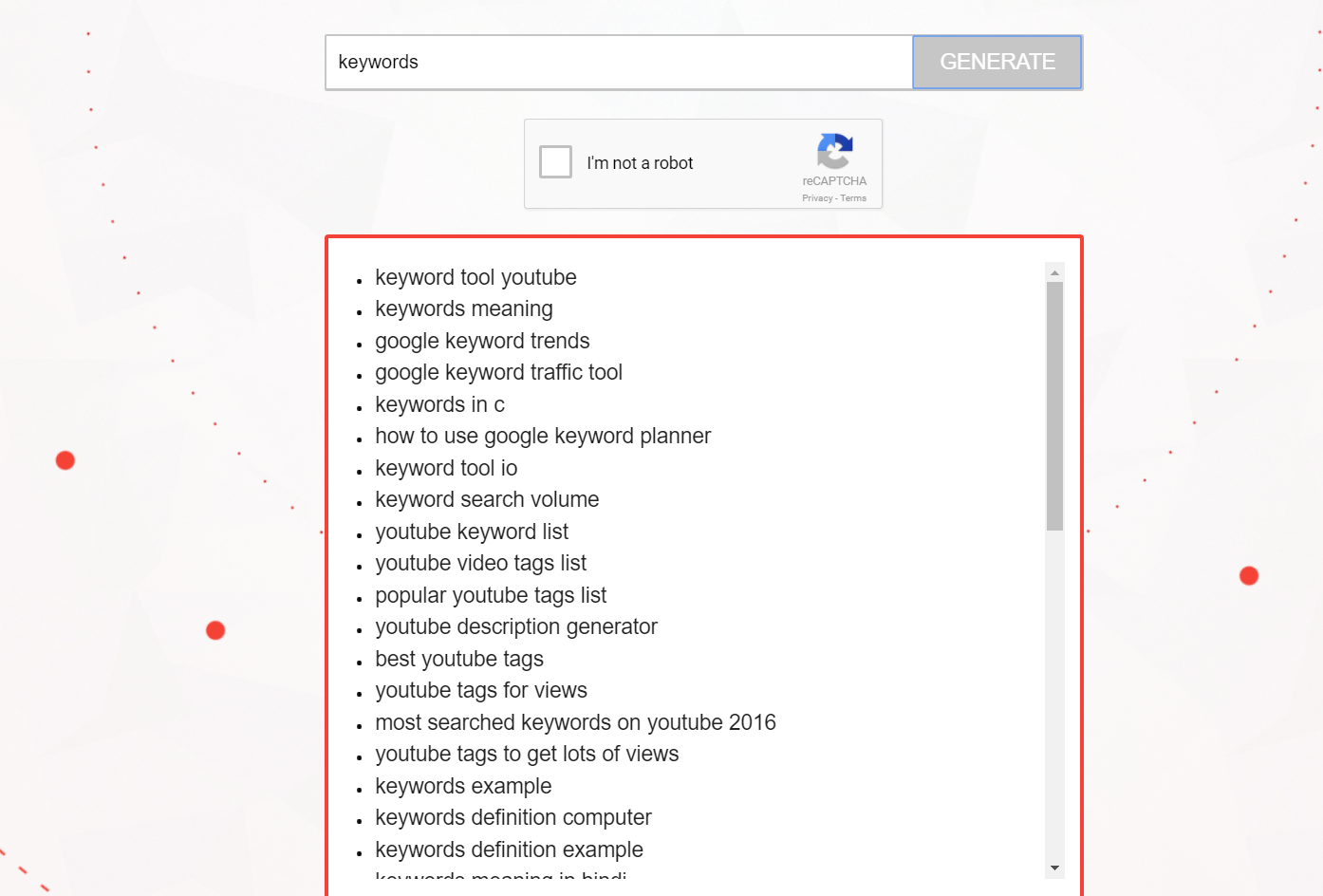
Task: Select 'most searched keywords on youtube 2016'
Action: [575, 722]
